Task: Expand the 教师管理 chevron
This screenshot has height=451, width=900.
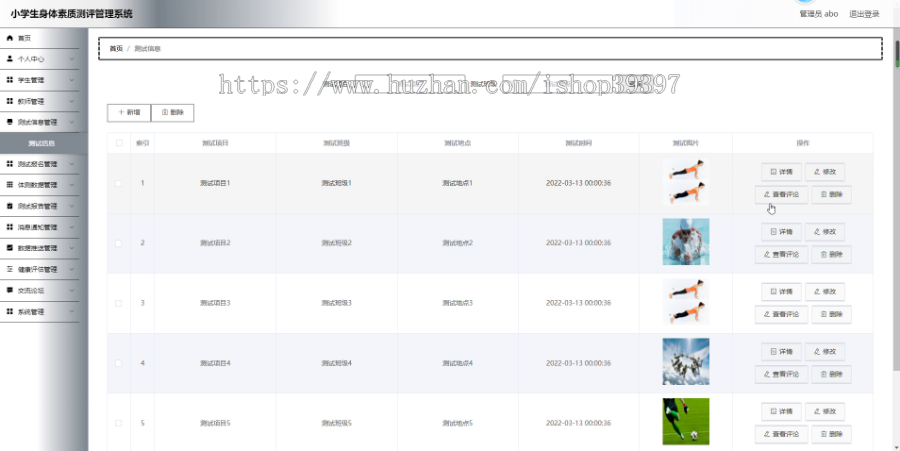Action: tap(72, 101)
